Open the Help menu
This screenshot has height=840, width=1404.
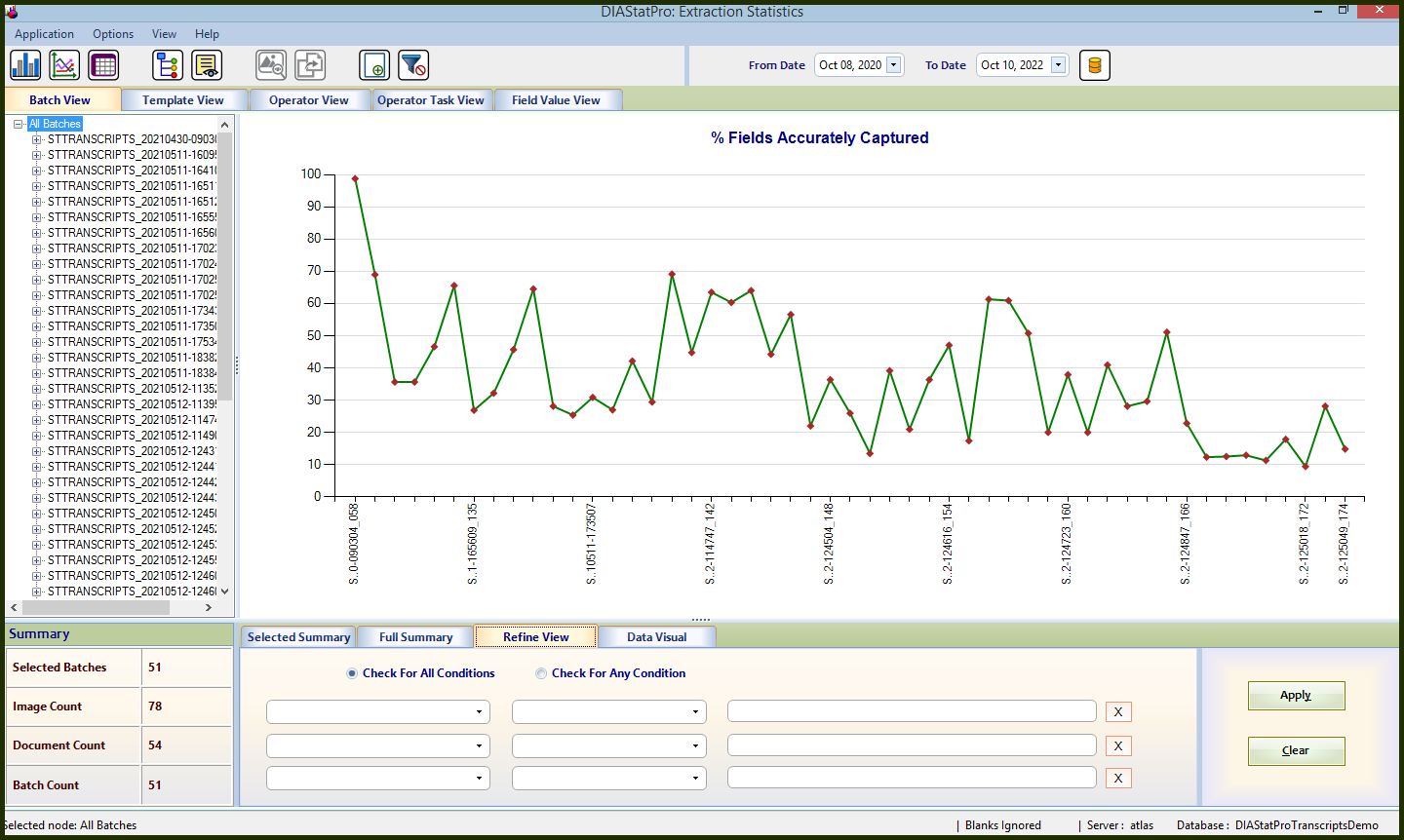207,34
